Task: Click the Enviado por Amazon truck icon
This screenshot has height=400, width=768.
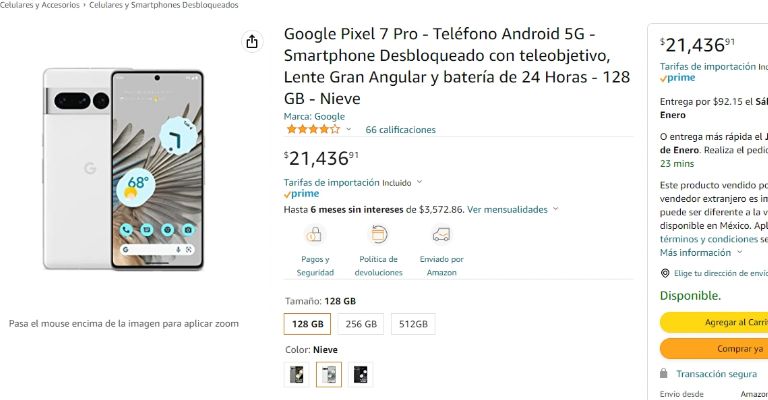Action: tap(441, 235)
